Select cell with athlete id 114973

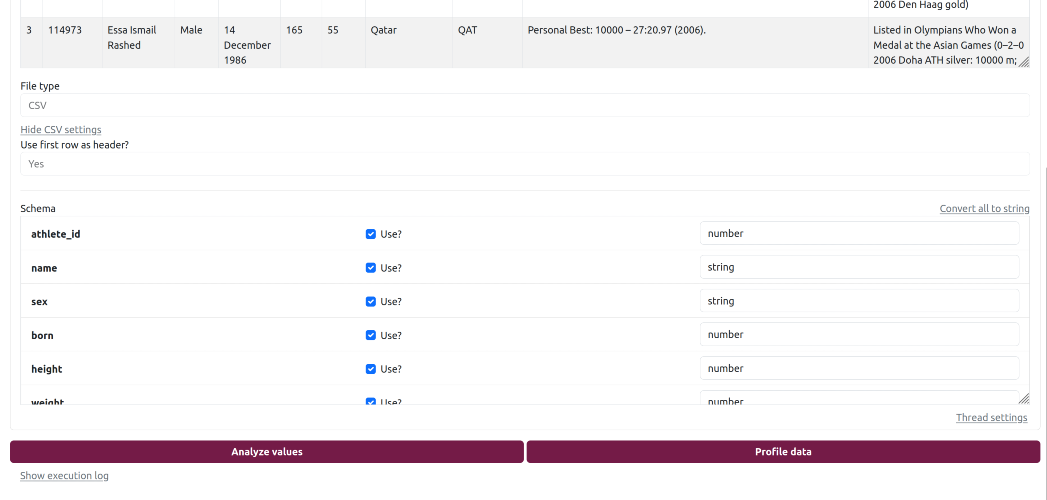(72, 43)
